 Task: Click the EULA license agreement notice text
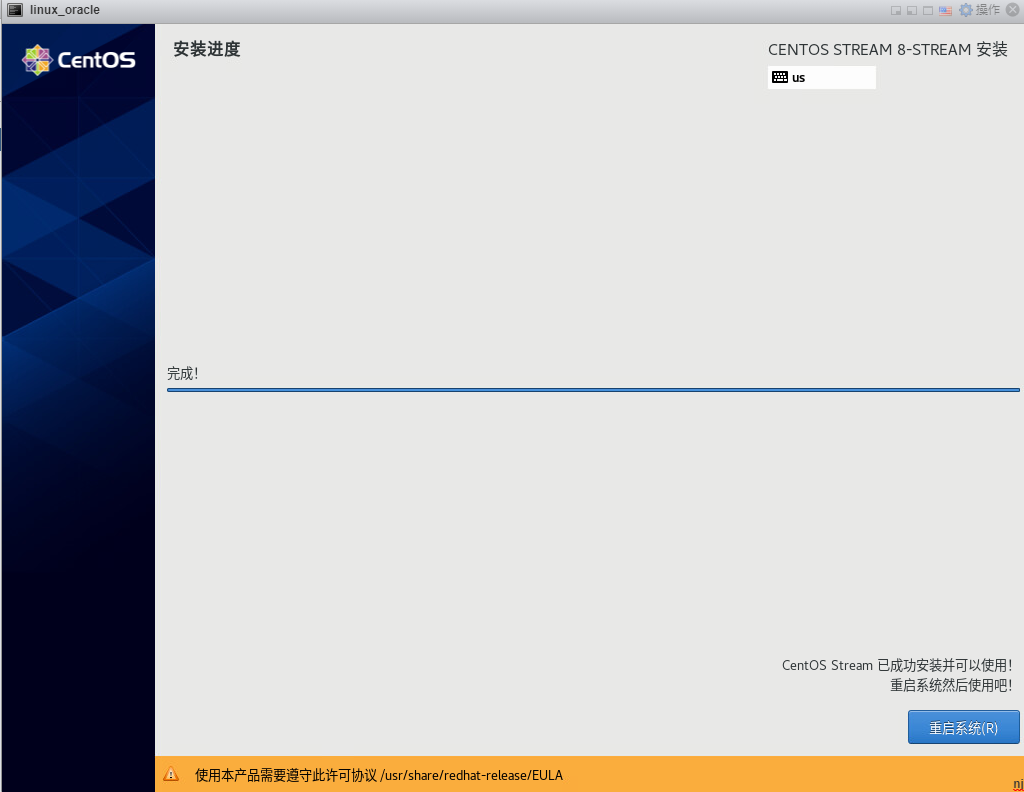point(379,775)
